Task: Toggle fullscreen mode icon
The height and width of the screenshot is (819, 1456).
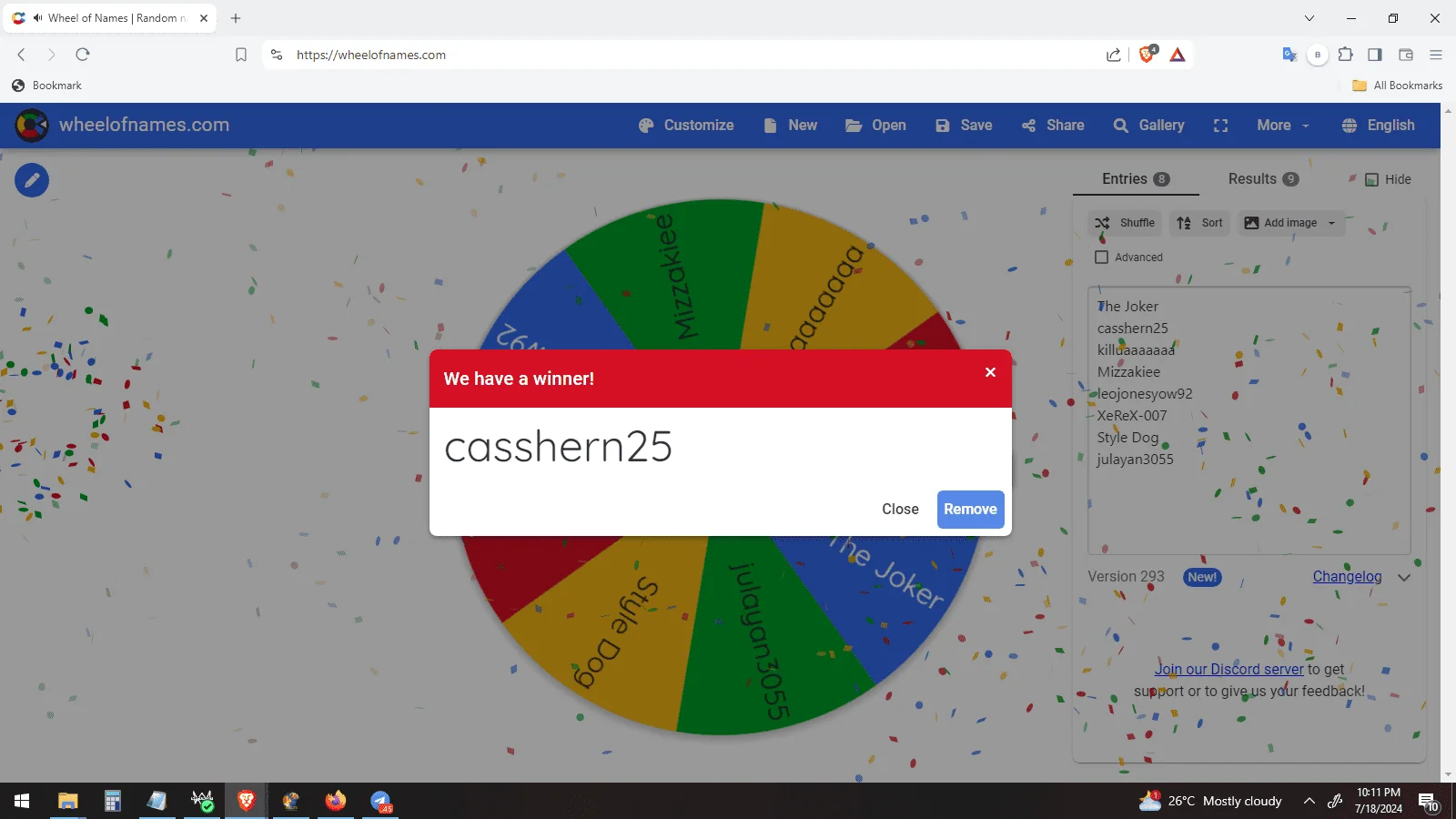Action: [x=1221, y=126]
